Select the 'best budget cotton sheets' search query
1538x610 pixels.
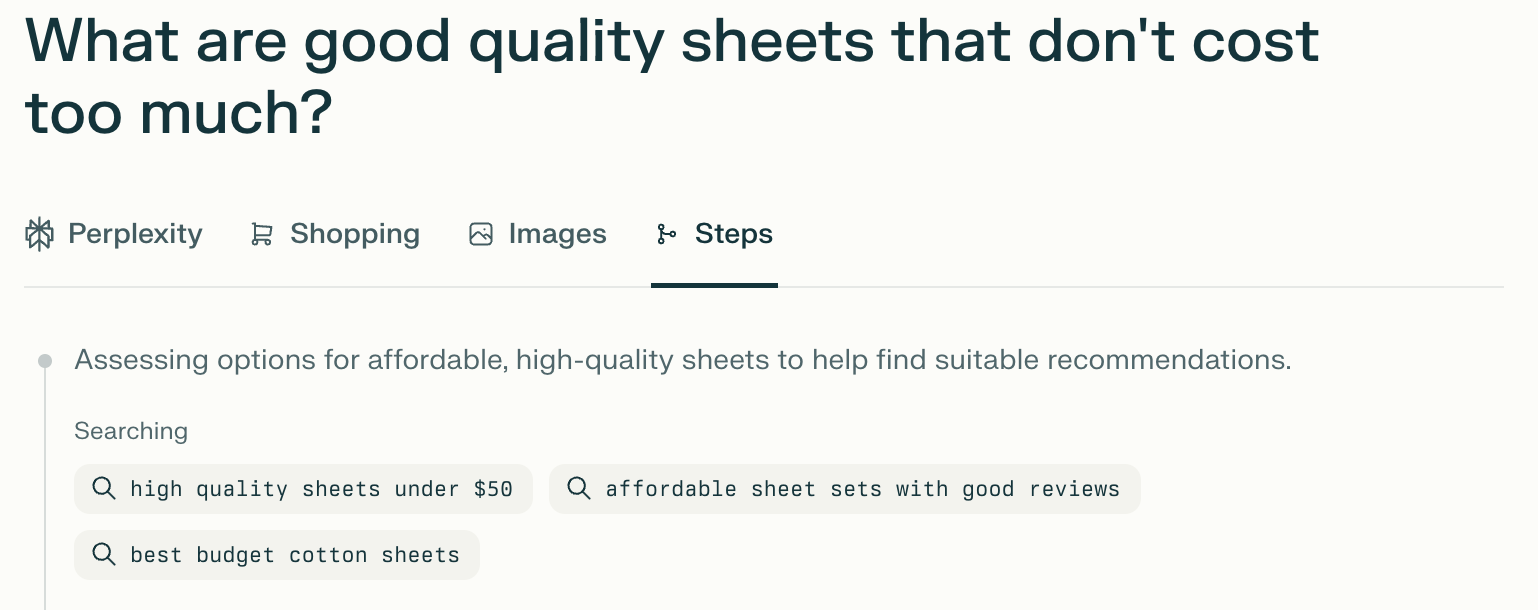point(277,554)
